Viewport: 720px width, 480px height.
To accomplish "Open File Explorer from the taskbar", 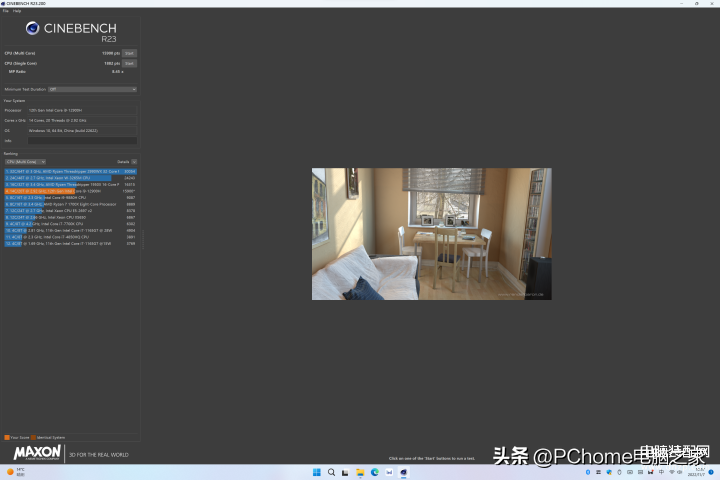I will pyautogui.click(x=360, y=472).
